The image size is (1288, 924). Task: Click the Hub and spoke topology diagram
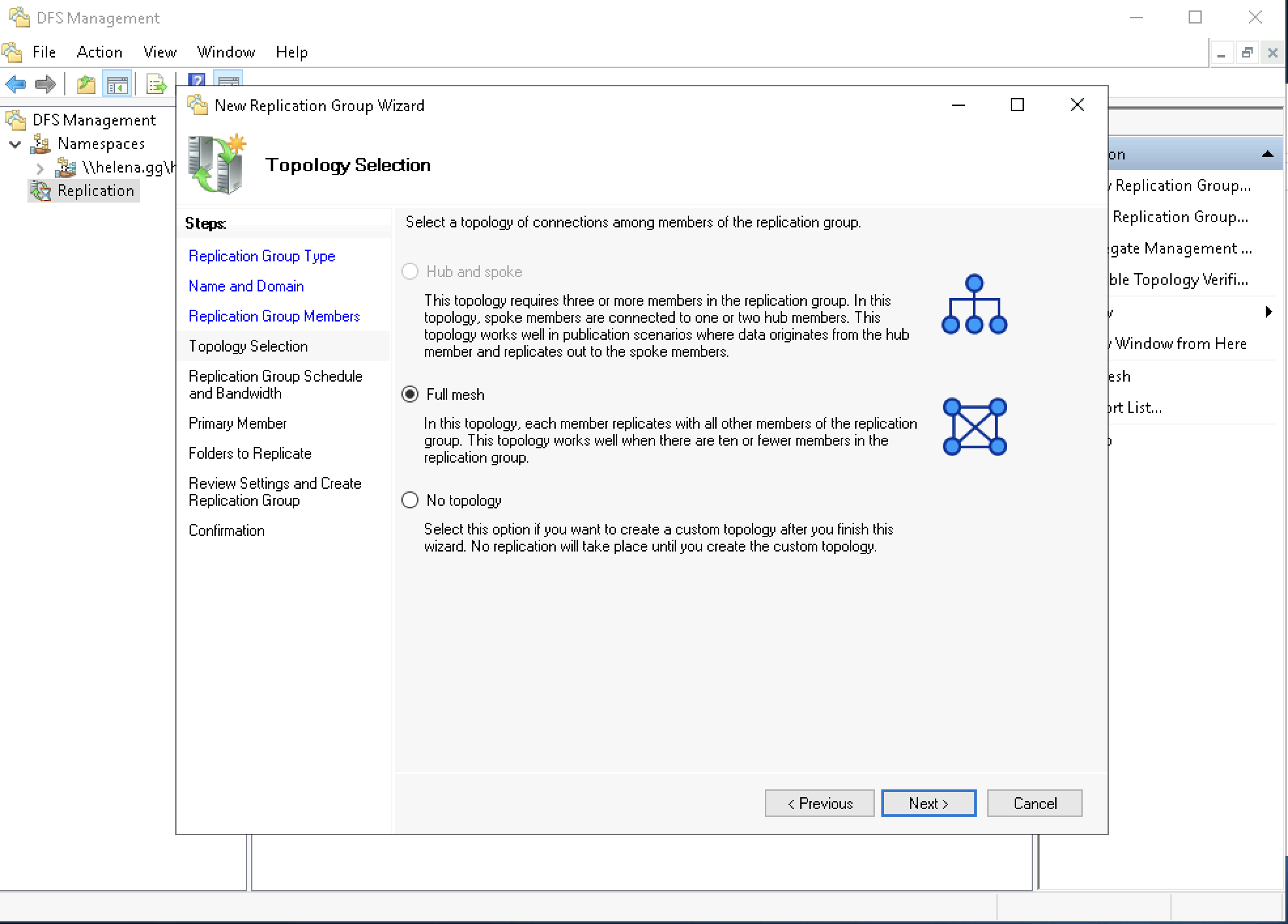coord(974,305)
